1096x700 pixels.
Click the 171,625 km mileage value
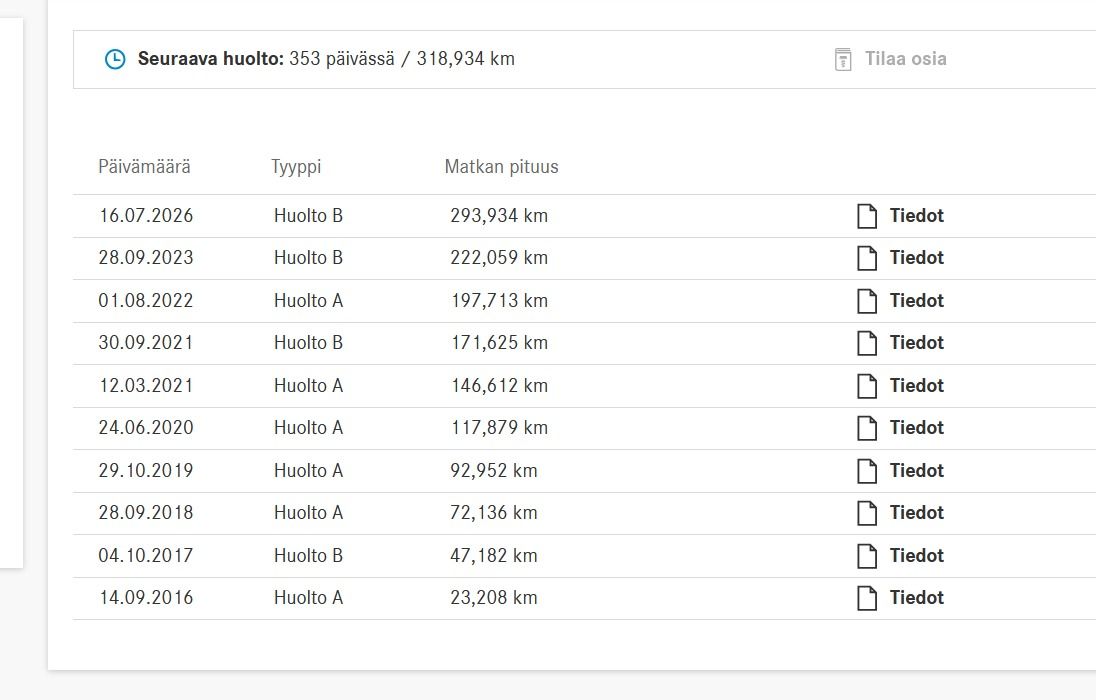(x=499, y=342)
